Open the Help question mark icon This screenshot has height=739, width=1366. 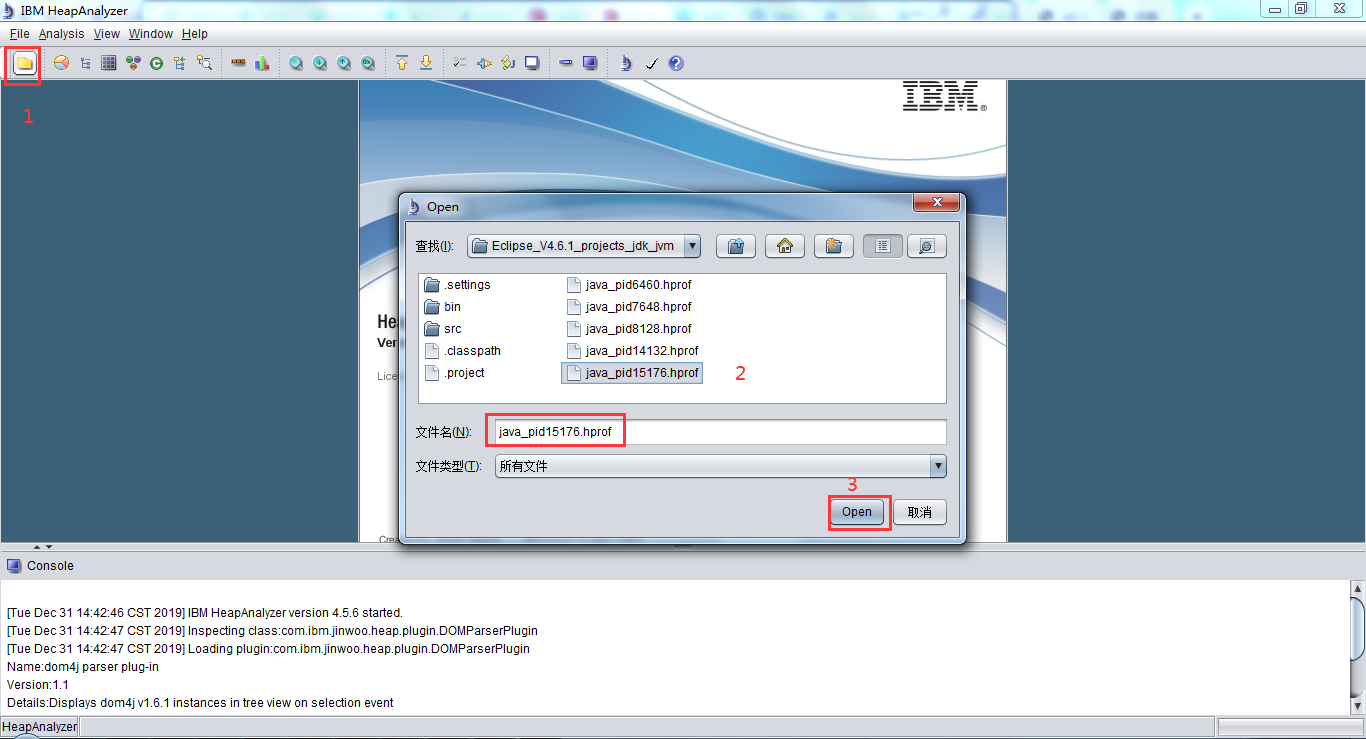tap(676, 62)
